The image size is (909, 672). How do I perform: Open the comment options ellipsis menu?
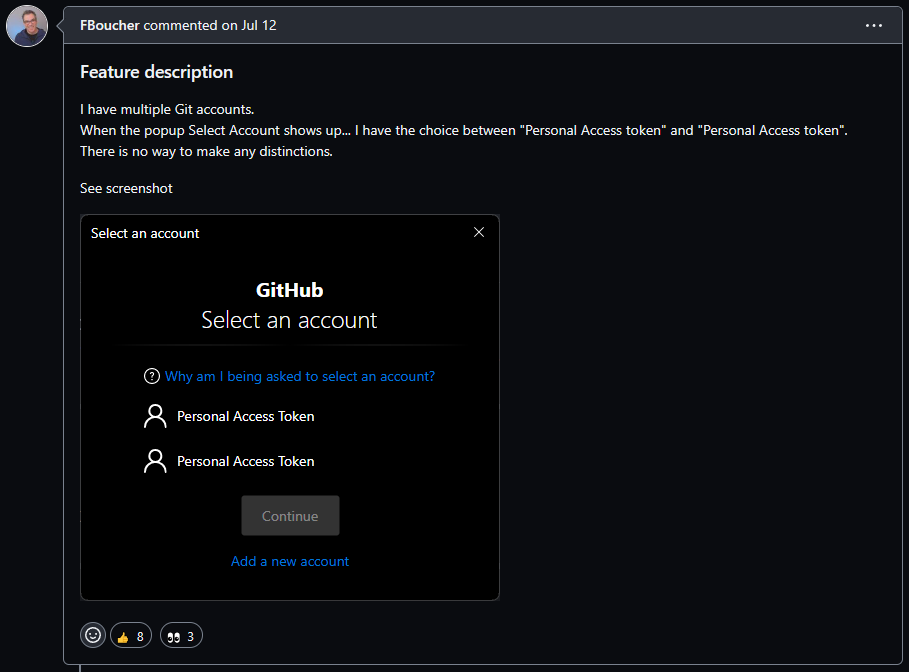coord(874,26)
